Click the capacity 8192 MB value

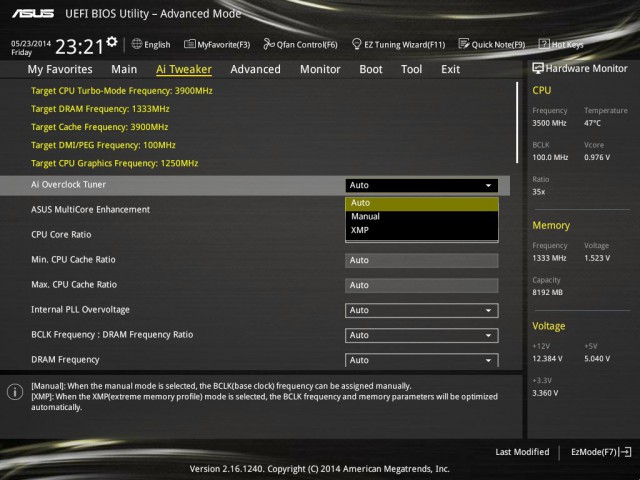point(547,292)
